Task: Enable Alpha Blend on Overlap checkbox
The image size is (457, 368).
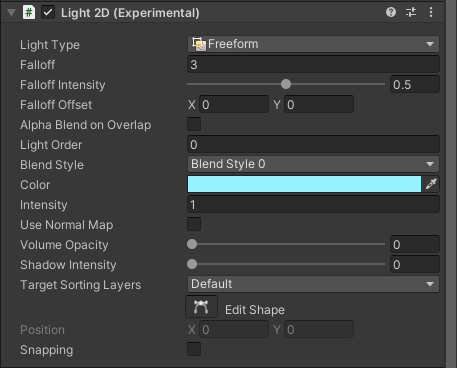Action: [194, 124]
